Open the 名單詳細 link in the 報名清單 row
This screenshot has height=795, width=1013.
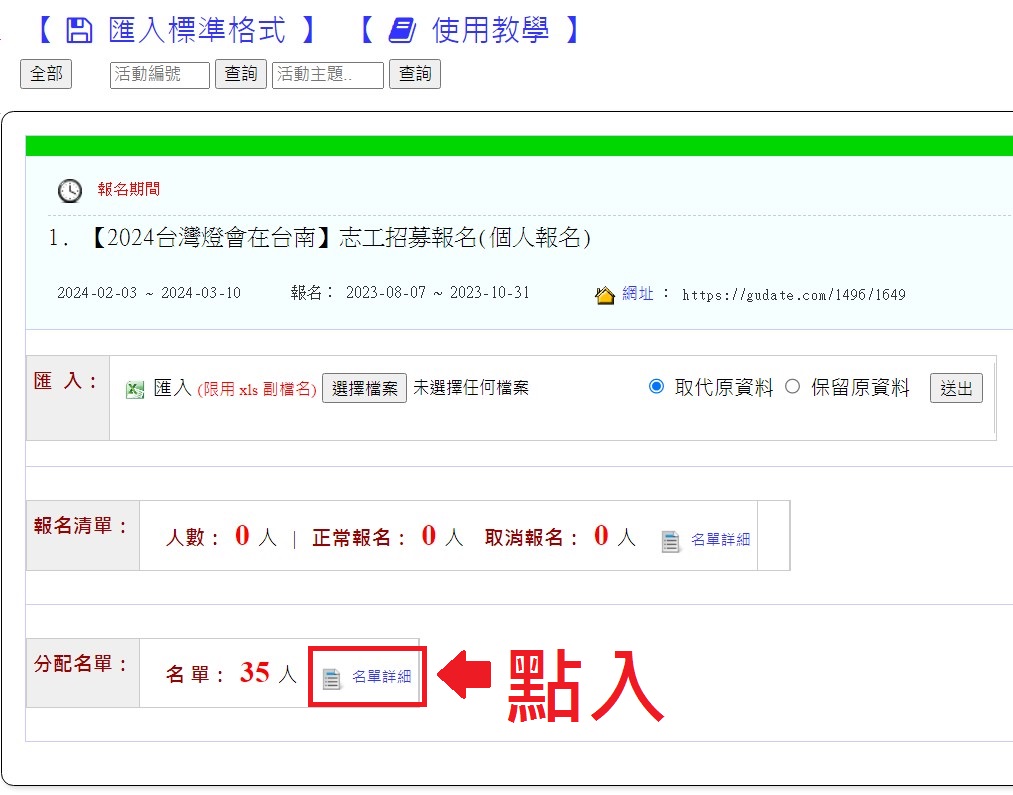[720, 540]
